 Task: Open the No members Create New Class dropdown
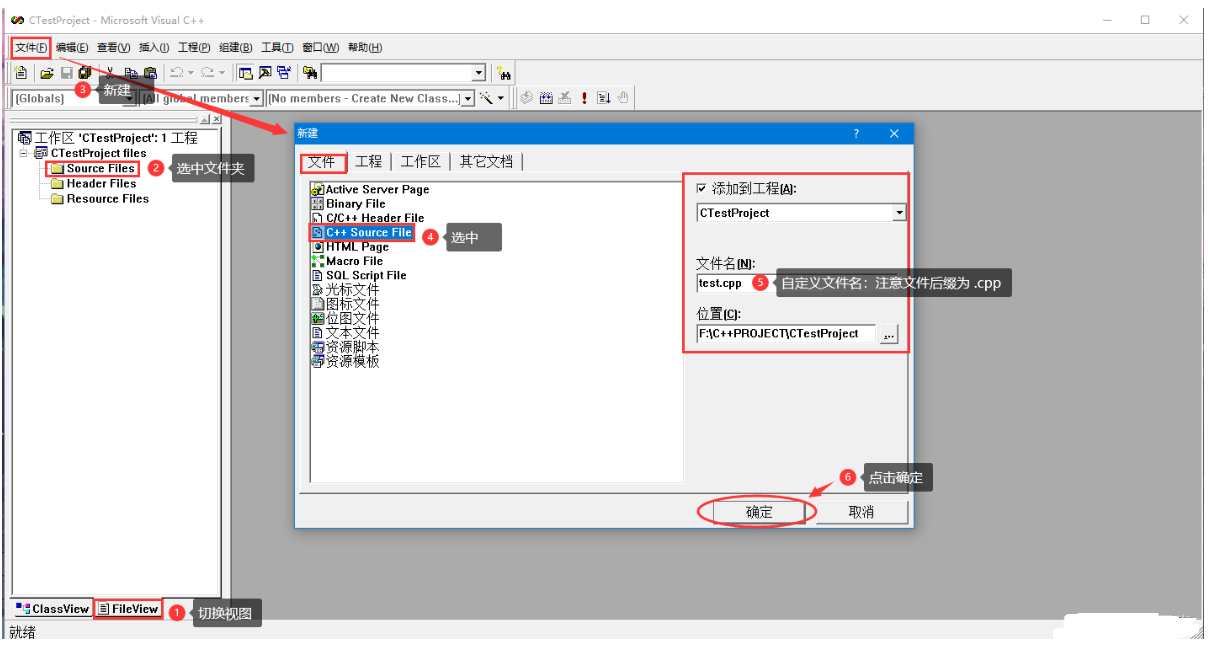coord(467,98)
